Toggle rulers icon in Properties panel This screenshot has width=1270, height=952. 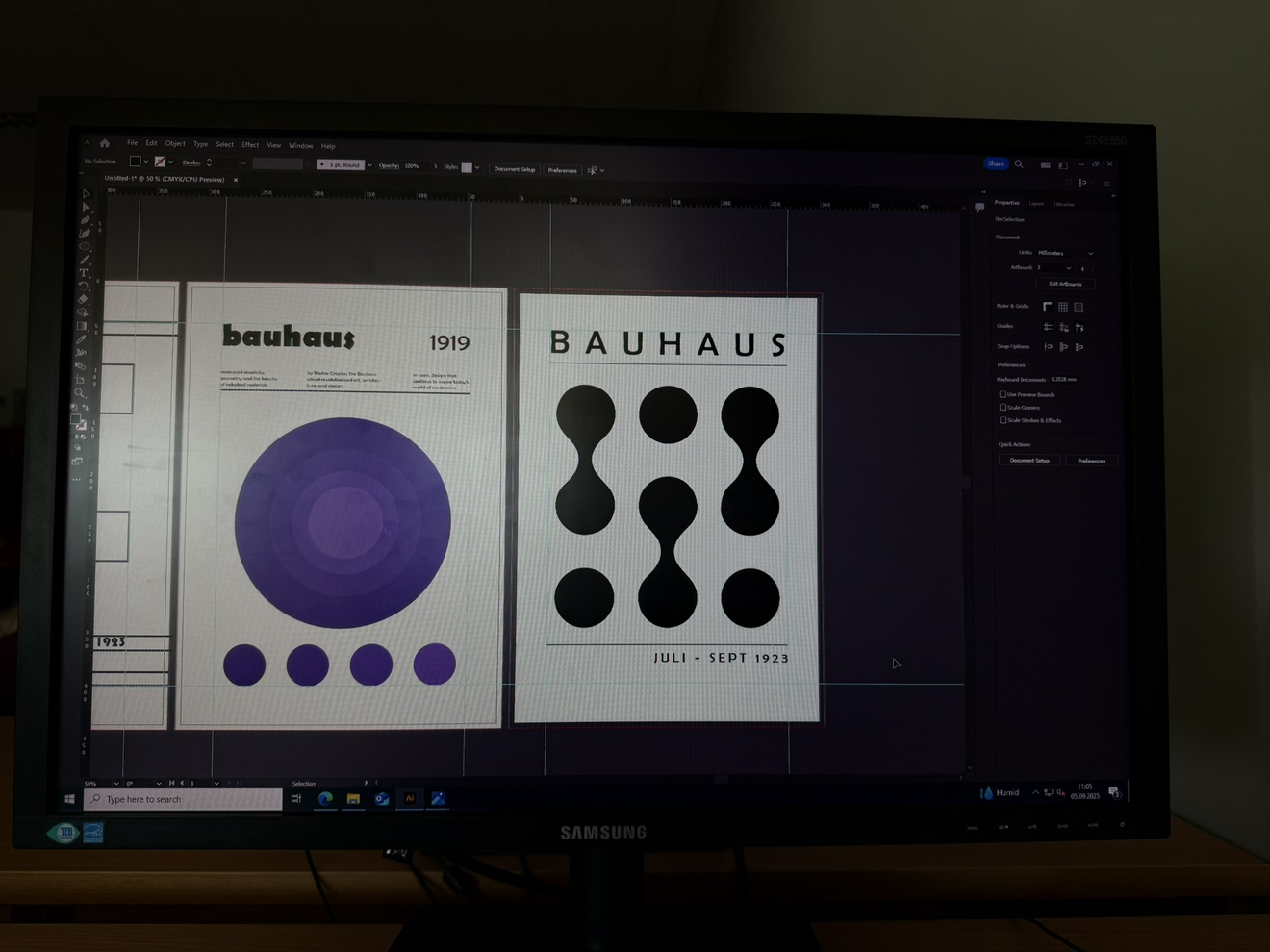1048,307
